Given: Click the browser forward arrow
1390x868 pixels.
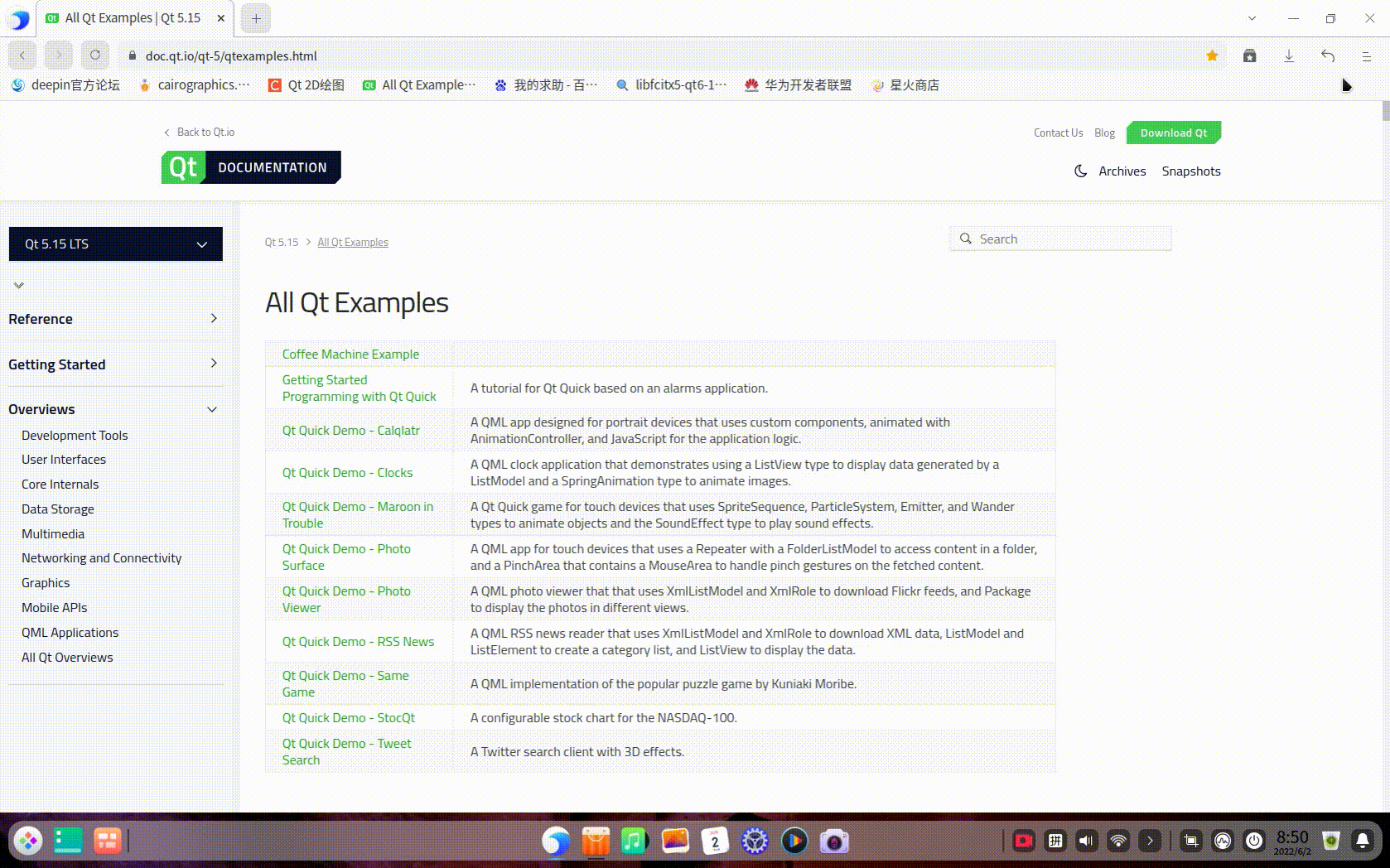Looking at the screenshot, I should [x=59, y=55].
